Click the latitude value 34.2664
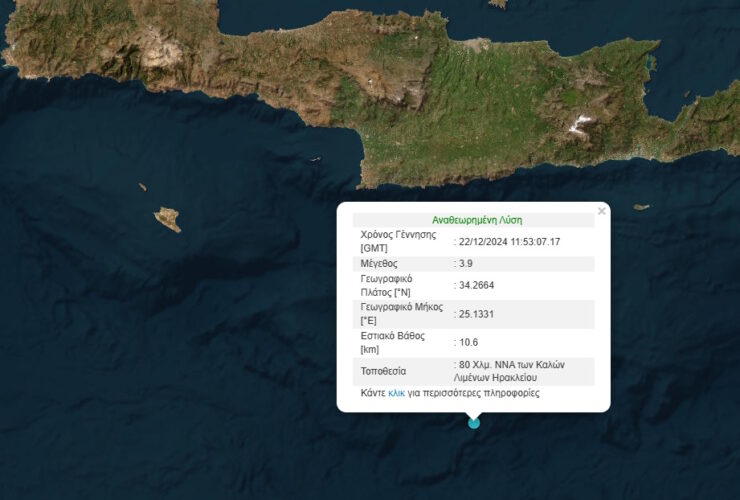The height and width of the screenshot is (500, 740). click(x=477, y=285)
